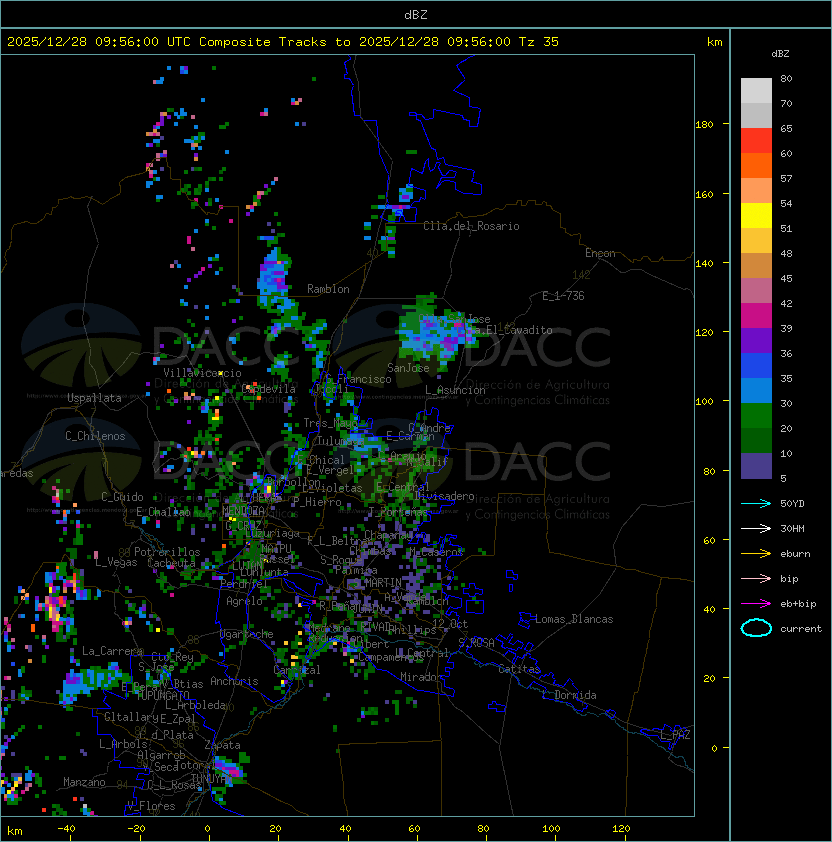The height and width of the screenshot is (842, 832).
Task: Click the 'Ramblon' place label on map
Action: click(x=328, y=289)
